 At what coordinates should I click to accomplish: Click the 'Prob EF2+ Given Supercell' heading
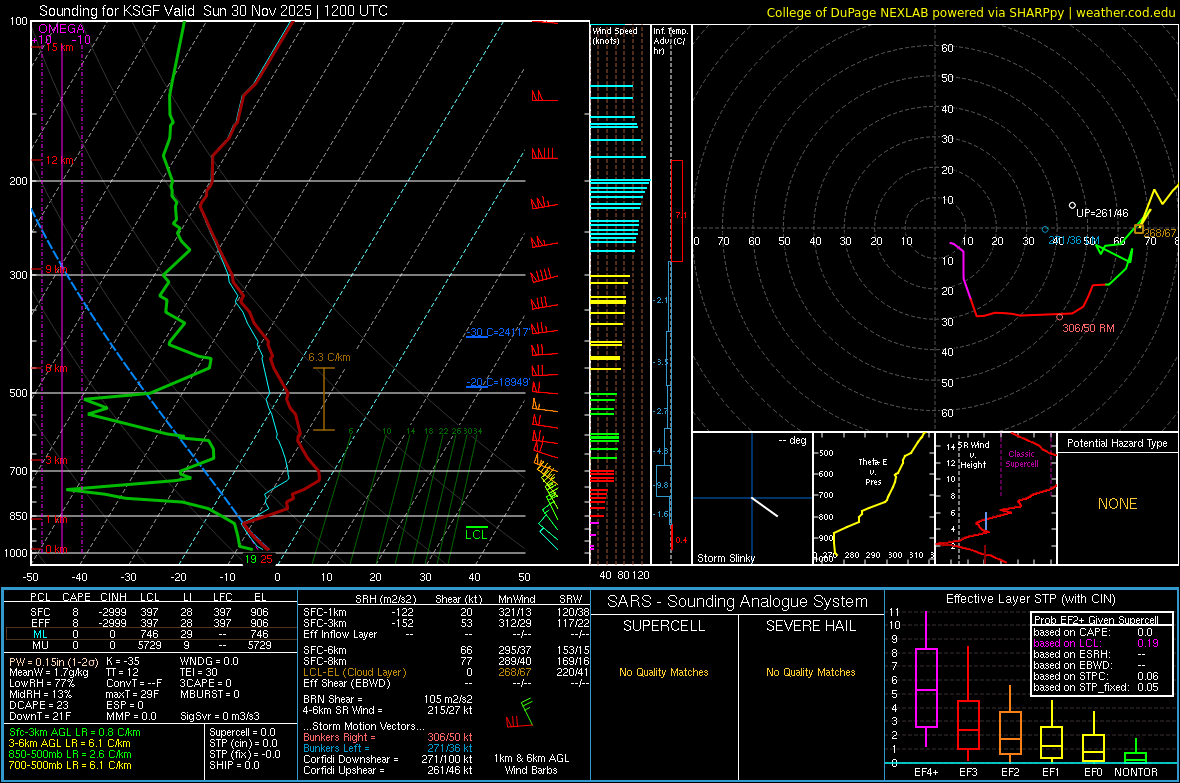coord(1095,620)
